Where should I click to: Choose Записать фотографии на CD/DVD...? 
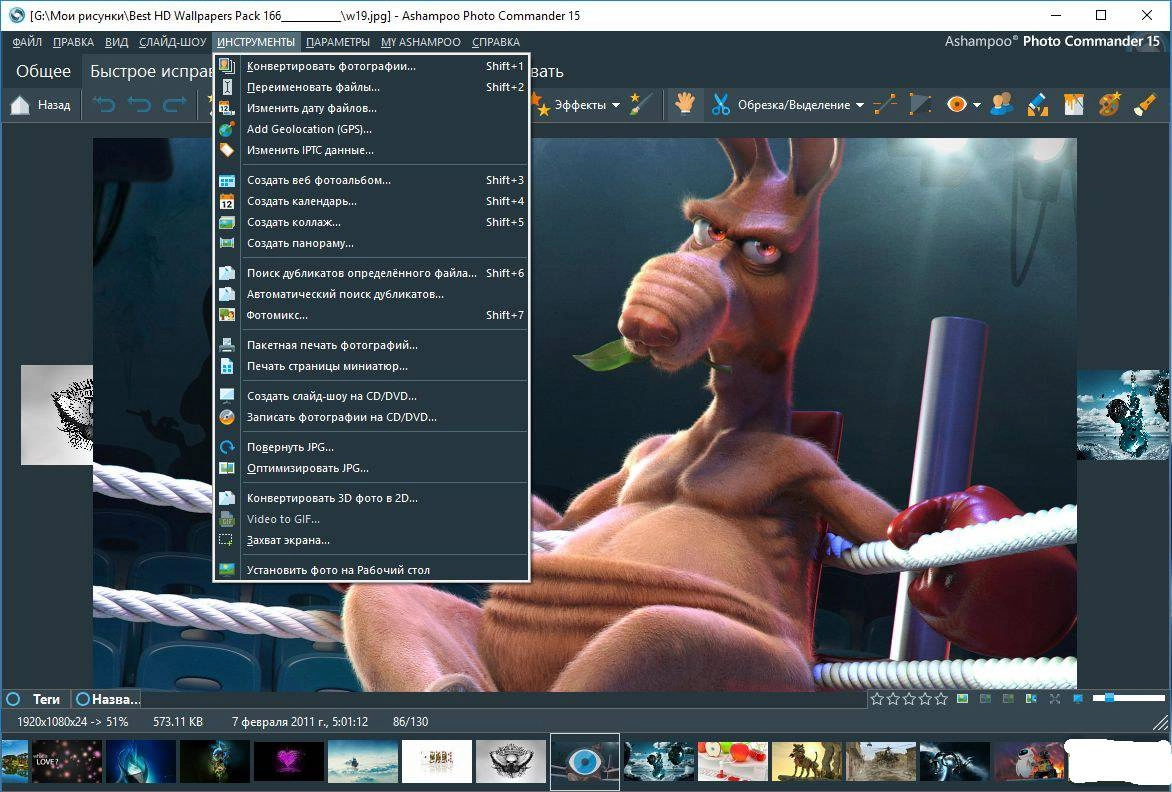pyautogui.click(x=371, y=417)
